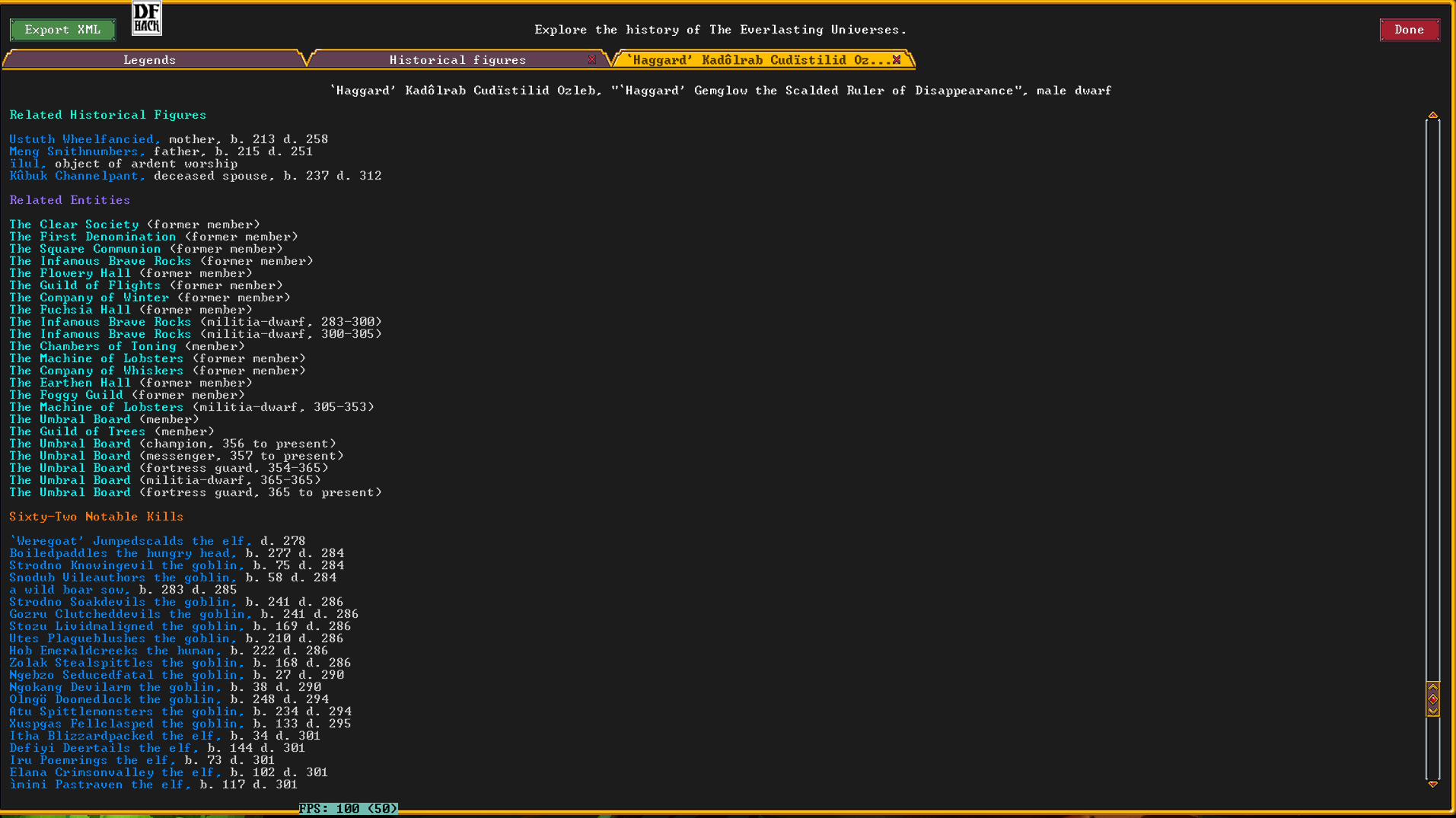Screen dimensions: 1456x818
Task: Open Itha Blizzardpacked the elf link
Action: coord(116,736)
